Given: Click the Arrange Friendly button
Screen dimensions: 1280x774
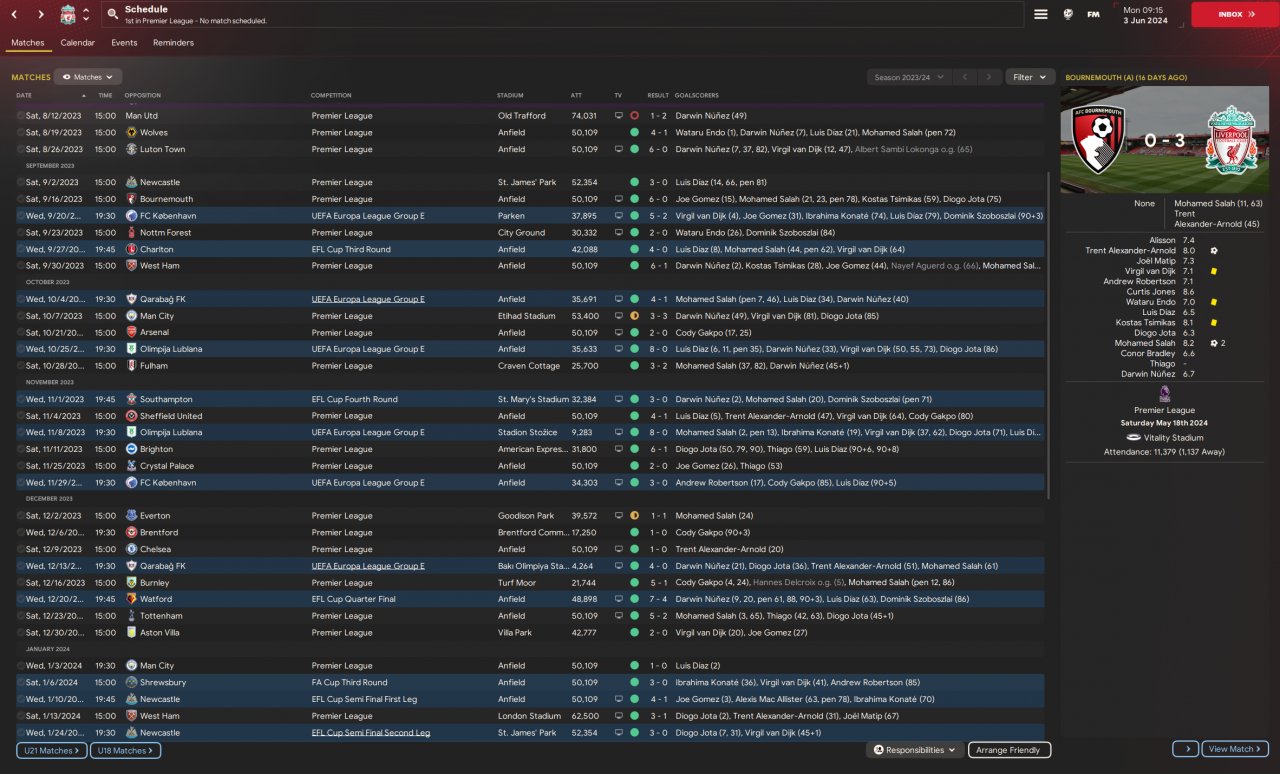Looking at the screenshot, I should click(x=1008, y=750).
